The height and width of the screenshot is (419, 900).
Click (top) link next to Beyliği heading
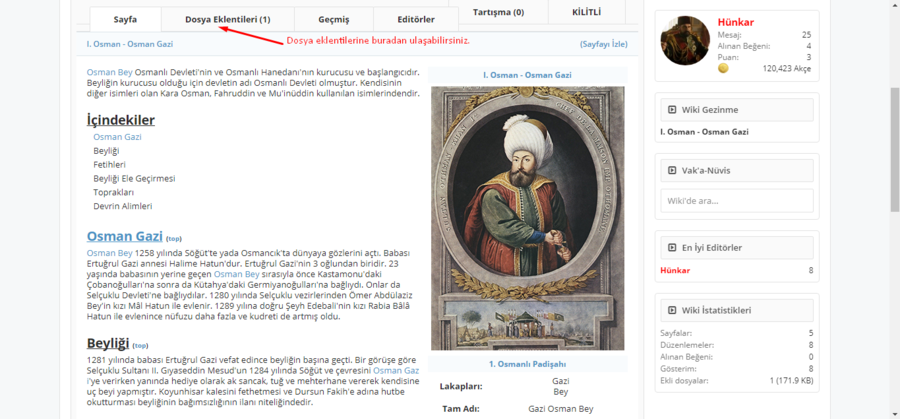pyautogui.click(x=140, y=346)
